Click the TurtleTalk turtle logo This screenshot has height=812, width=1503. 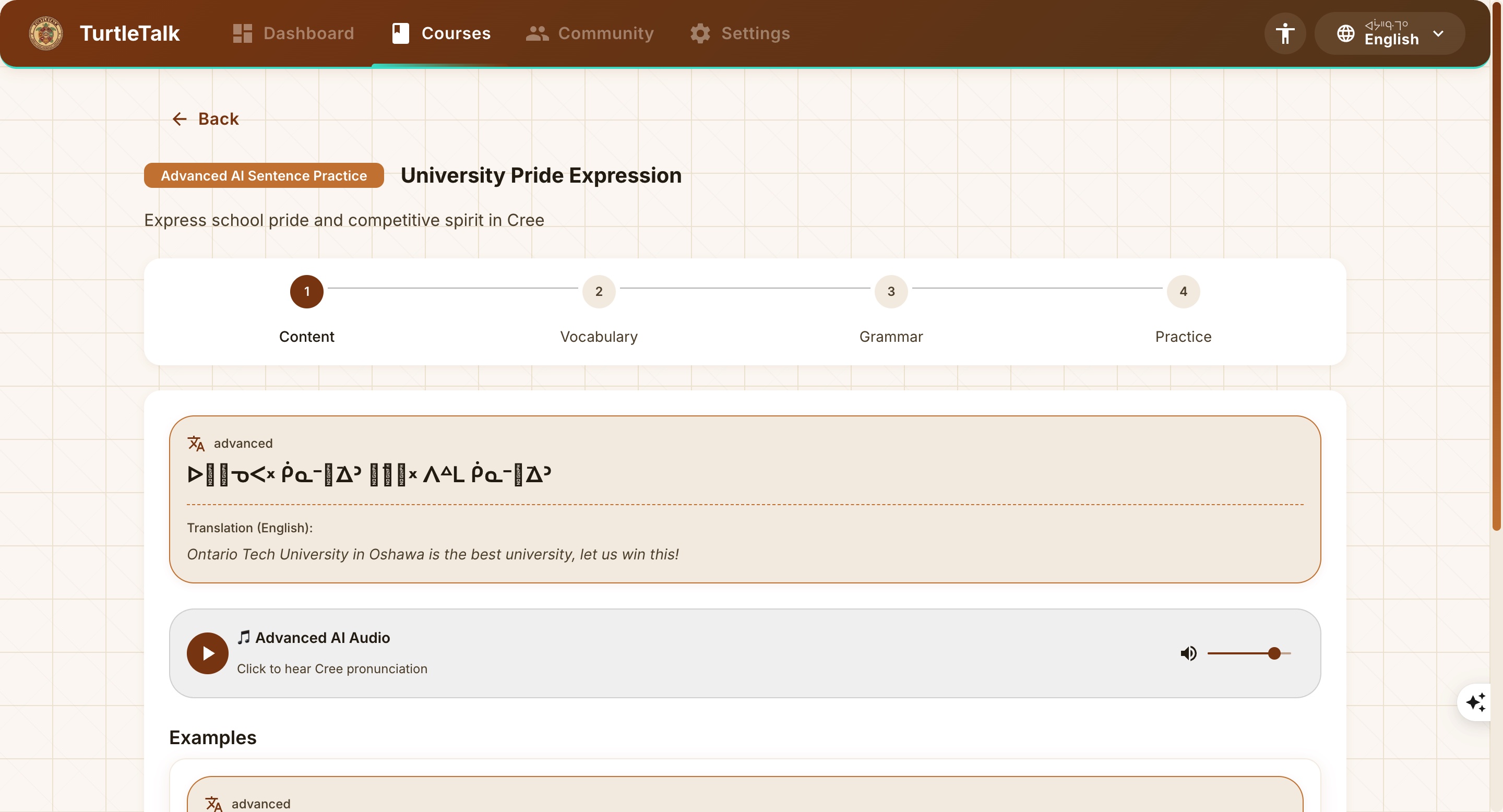(45, 33)
